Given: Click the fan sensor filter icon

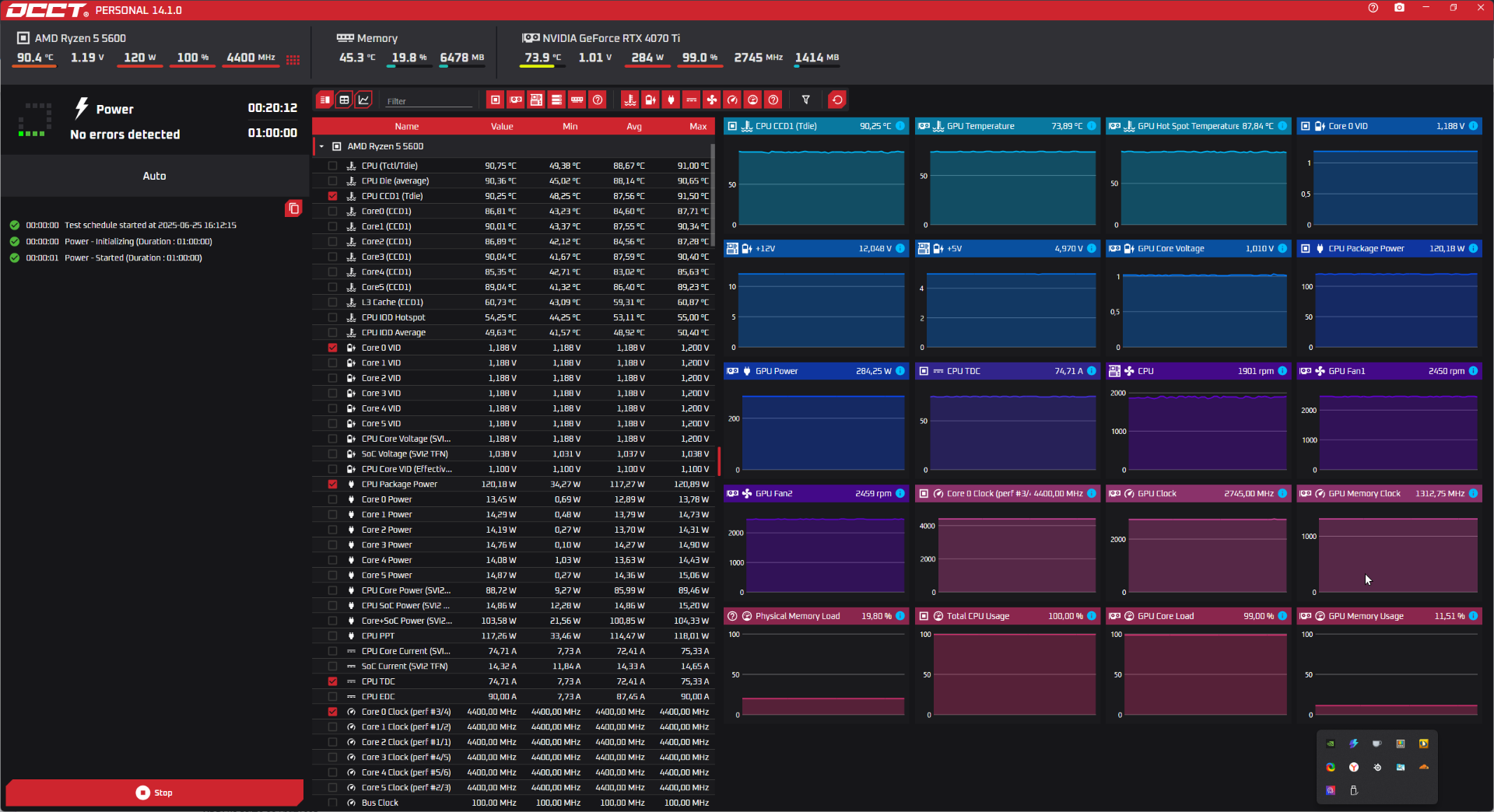Looking at the screenshot, I should (x=712, y=100).
